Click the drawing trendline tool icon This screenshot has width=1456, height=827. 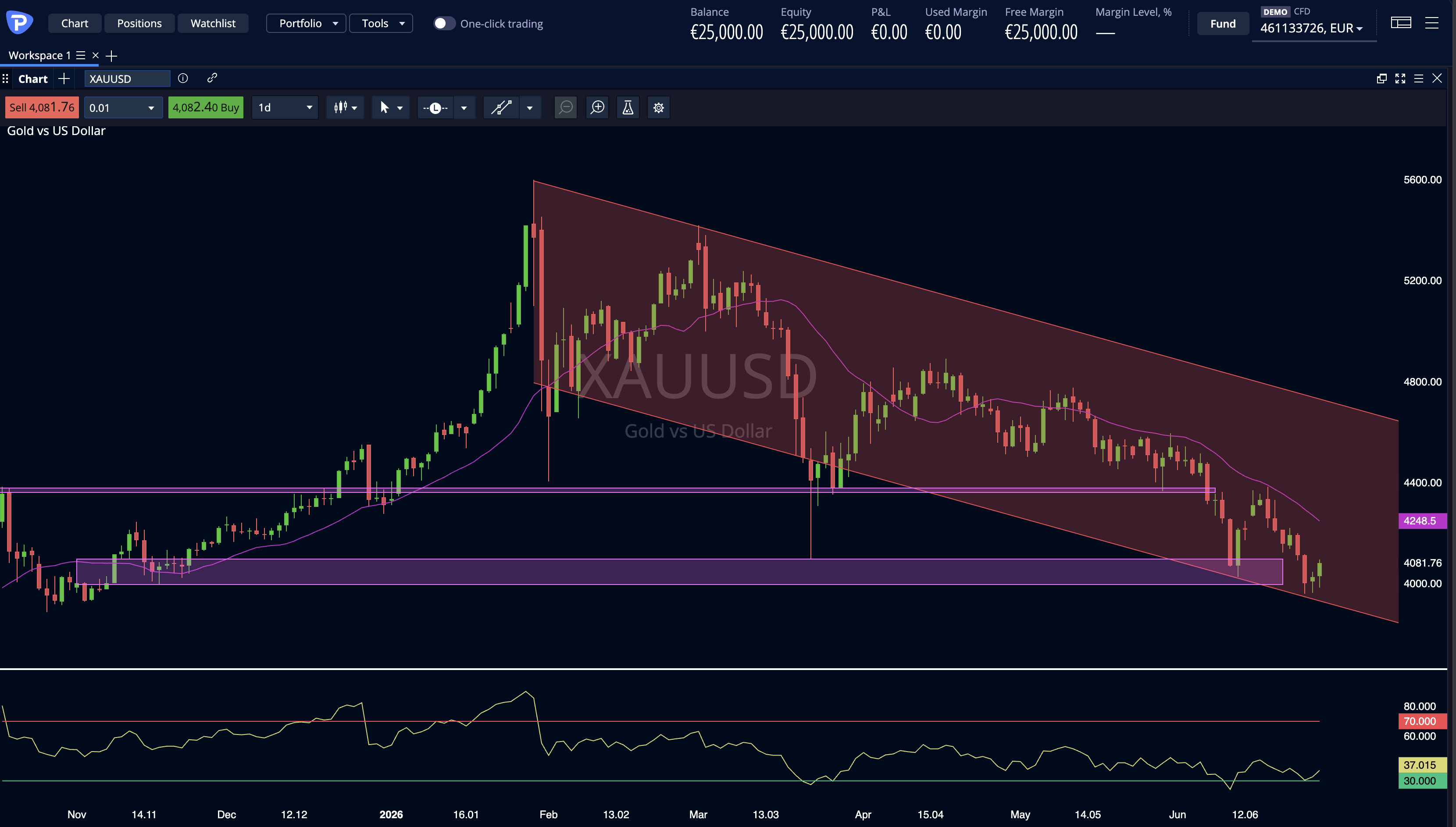coord(501,107)
